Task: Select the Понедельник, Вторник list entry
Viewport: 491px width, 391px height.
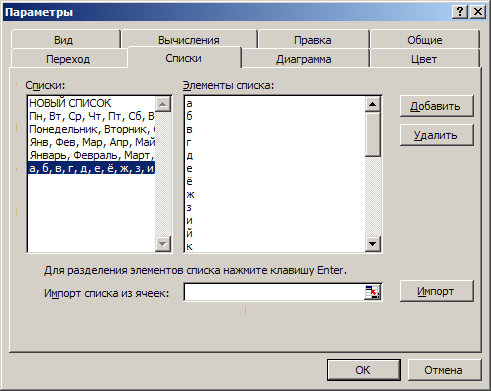Action: click(x=91, y=129)
